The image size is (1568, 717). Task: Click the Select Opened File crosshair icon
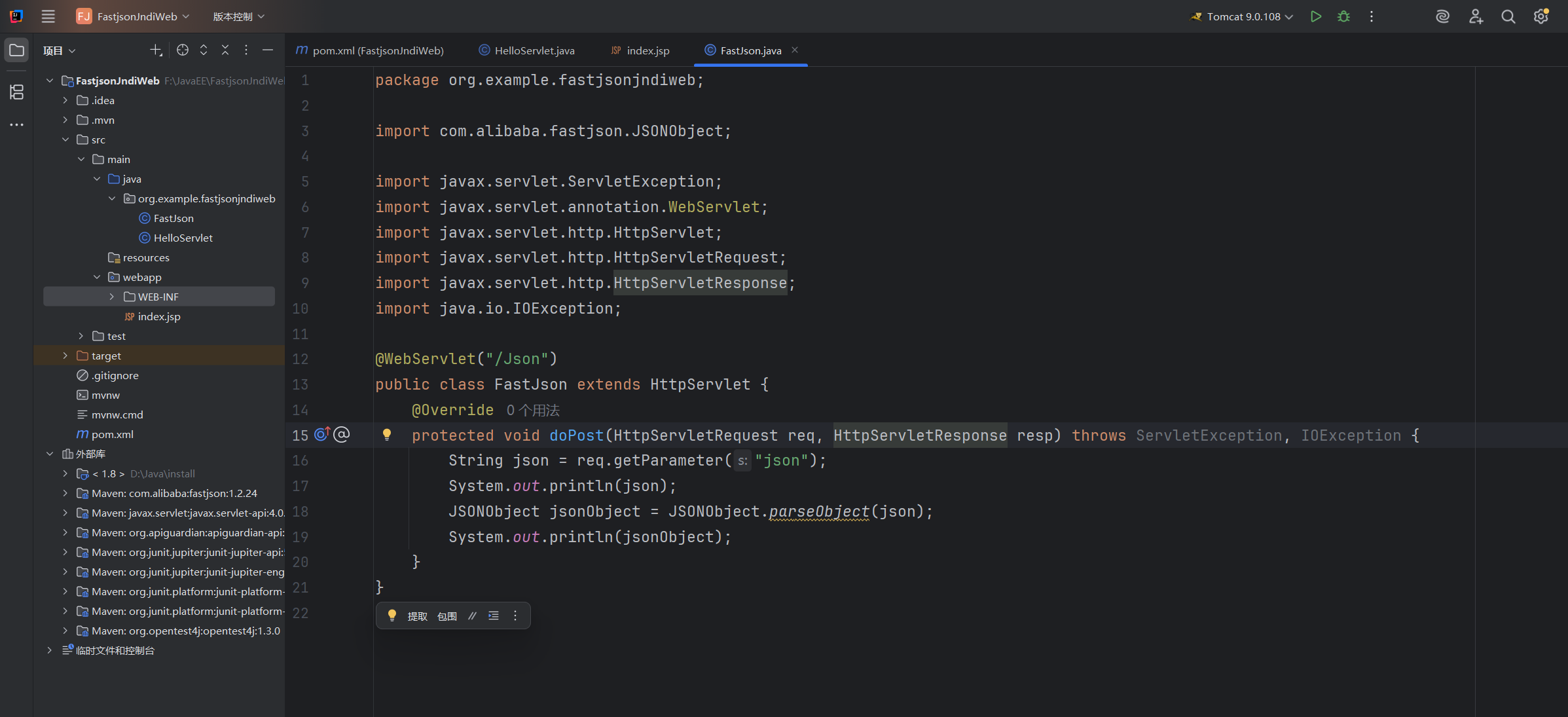click(x=183, y=50)
